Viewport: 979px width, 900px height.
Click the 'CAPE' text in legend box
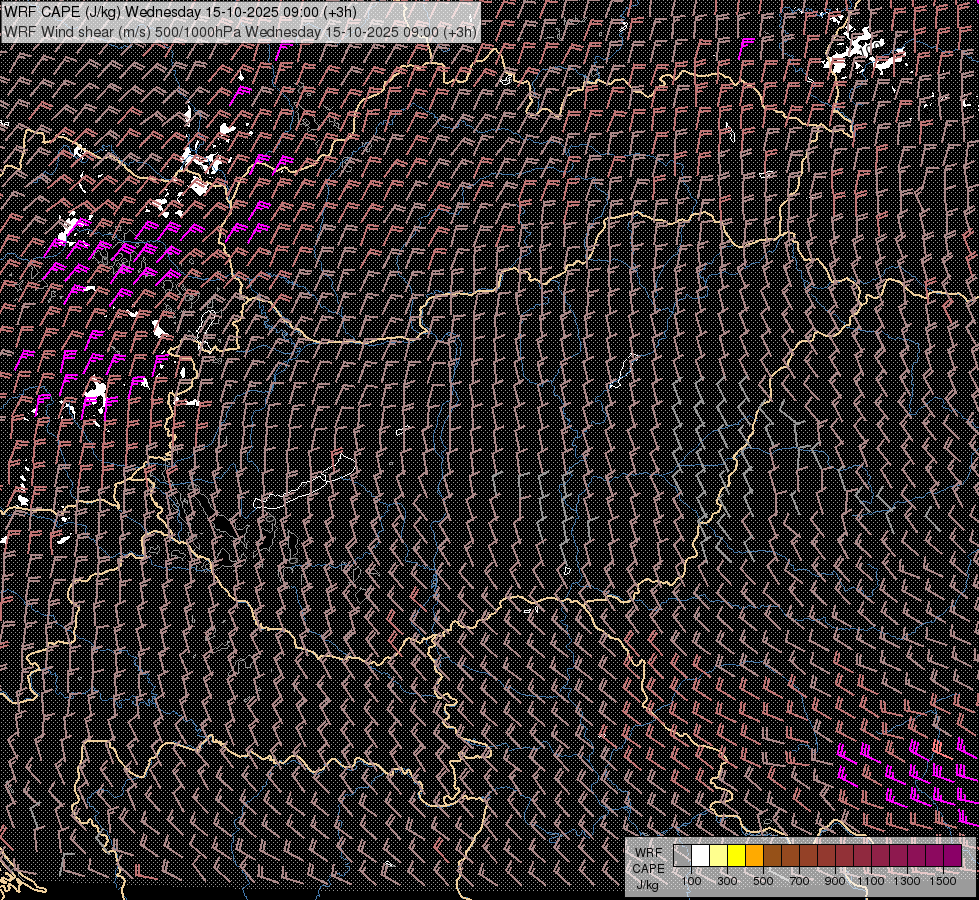click(648, 869)
